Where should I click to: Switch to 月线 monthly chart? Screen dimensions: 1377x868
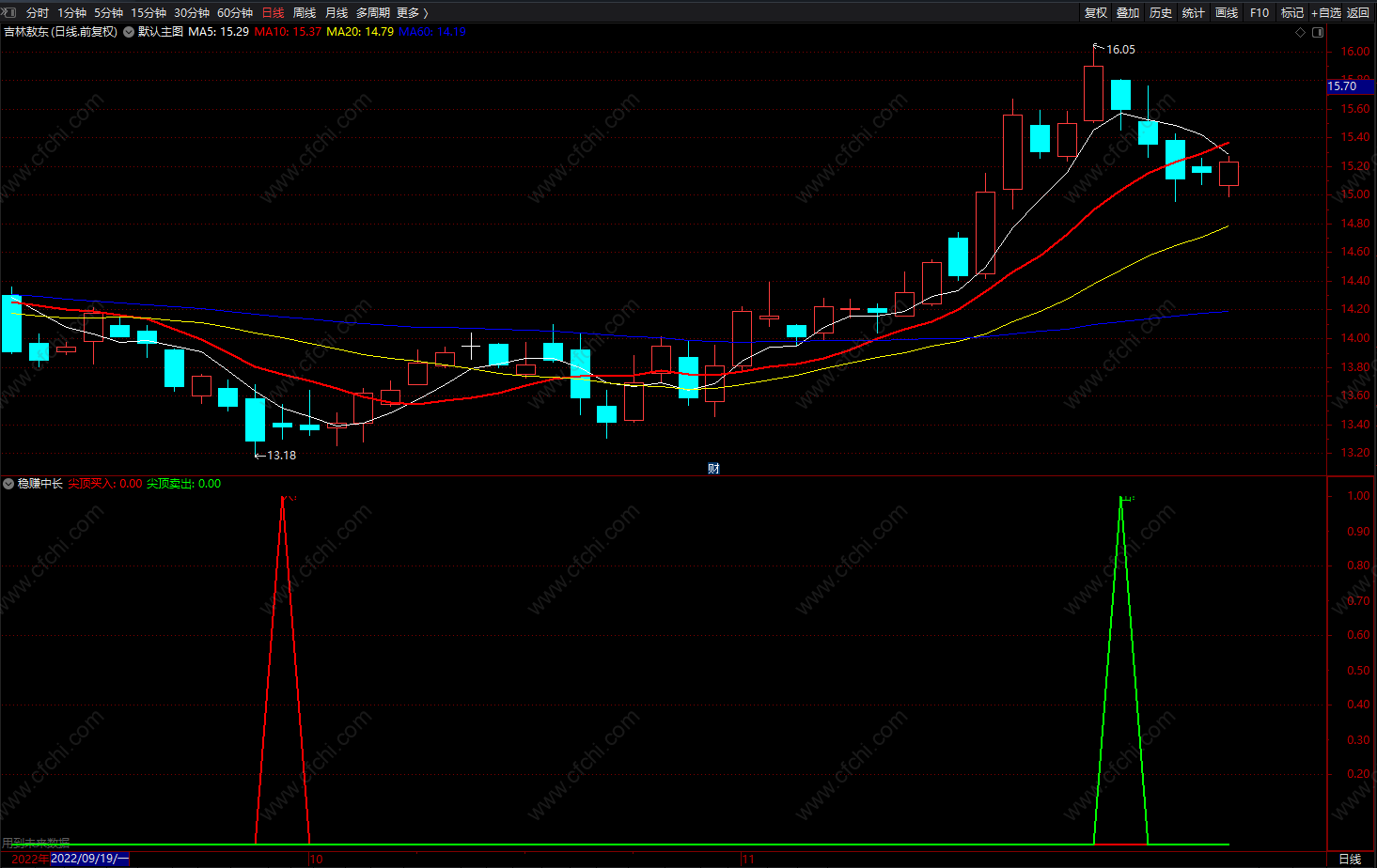[336, 12]
